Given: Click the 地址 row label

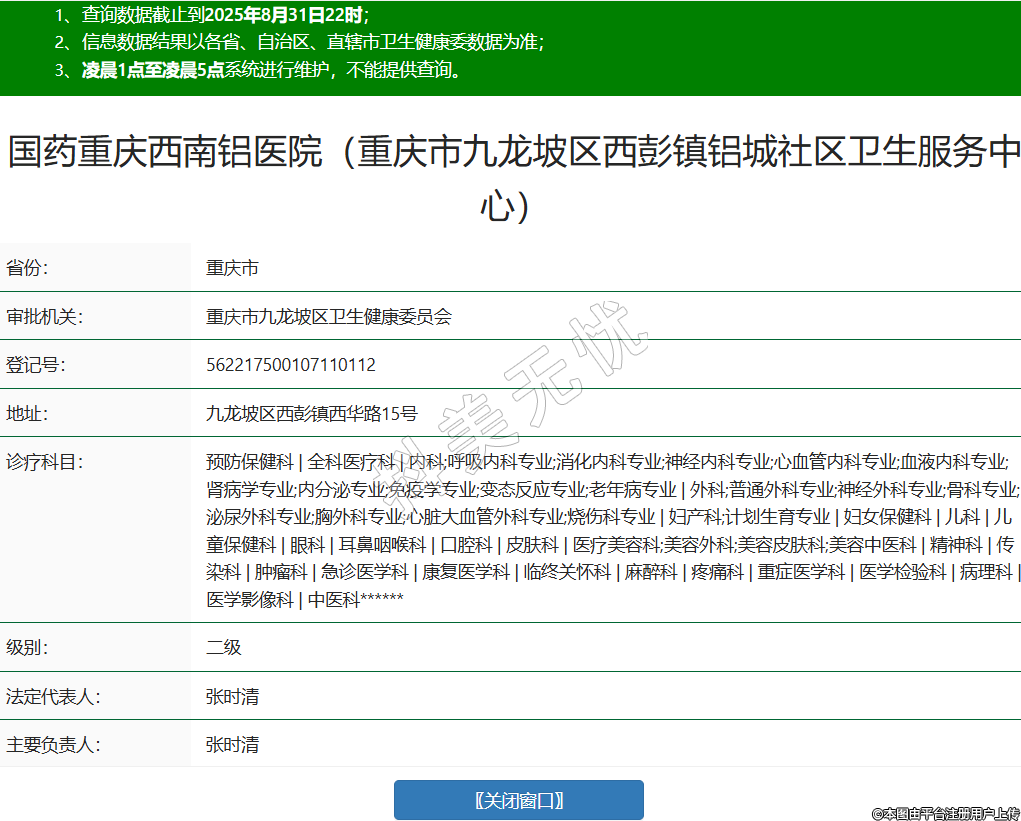Looking at the screenshot, I should 27,413.
